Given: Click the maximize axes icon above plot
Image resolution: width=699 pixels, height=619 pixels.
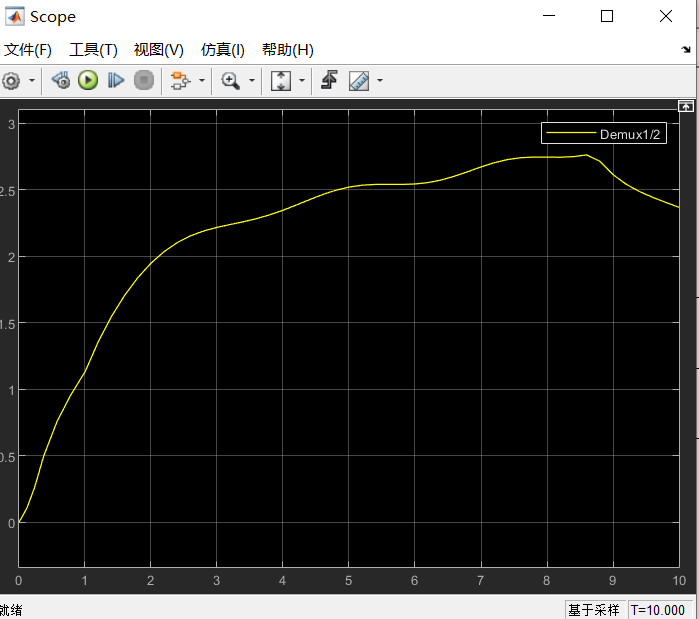Looking at the screenshot, I should point(686,106).
